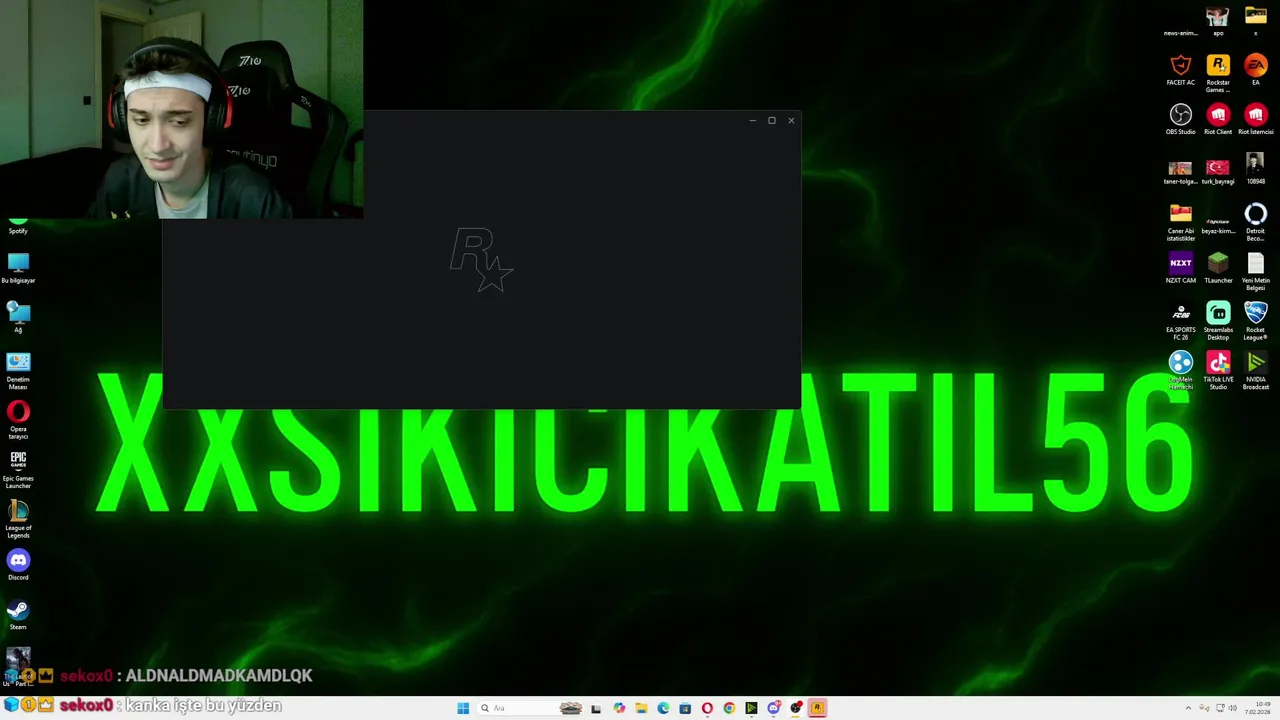Open NZXT CAM desktop shortcut
The image size is (1280, 720).
tap(1181, 268)
